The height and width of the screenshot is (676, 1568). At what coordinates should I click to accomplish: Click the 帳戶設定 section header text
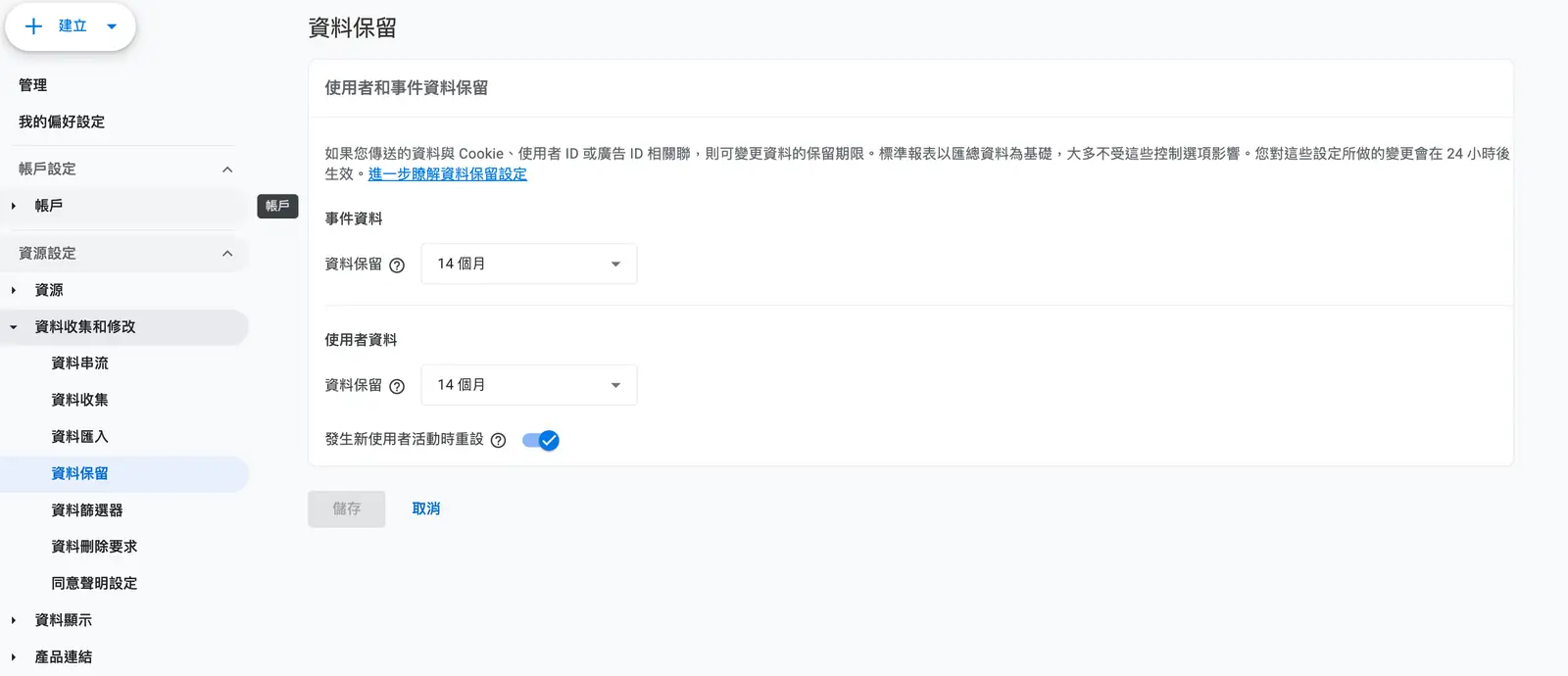[x=47, y=169]
